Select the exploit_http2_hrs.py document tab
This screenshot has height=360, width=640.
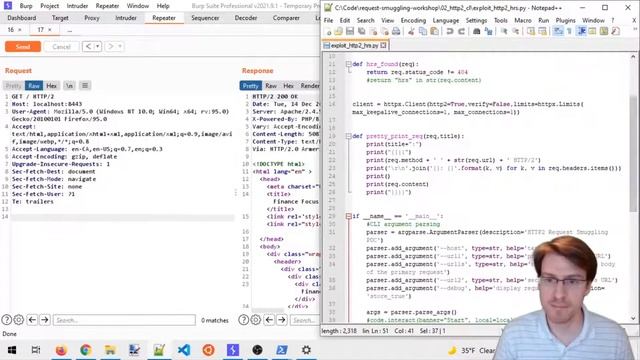(x=355, y=45)
